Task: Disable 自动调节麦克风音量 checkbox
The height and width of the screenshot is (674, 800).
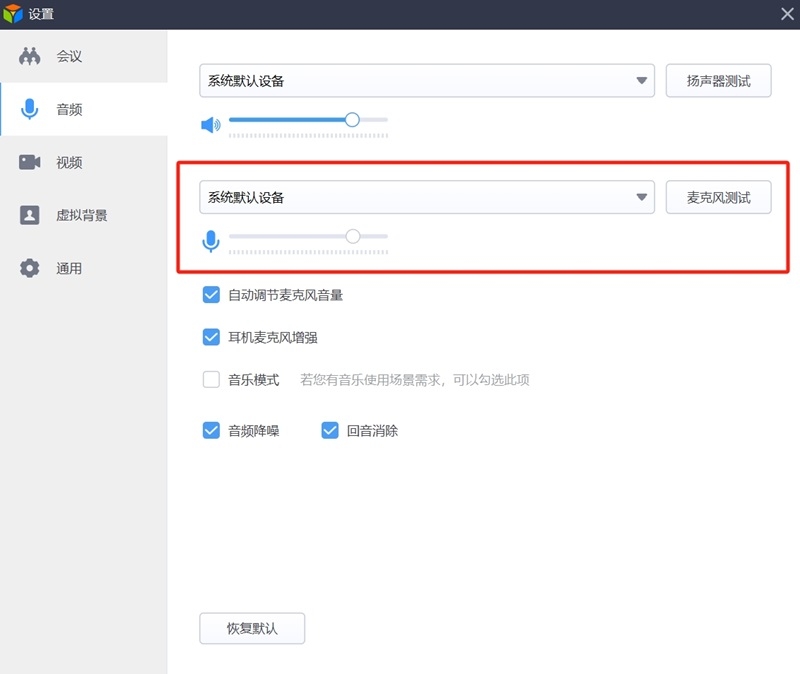Action: click(x=211, y=295)
